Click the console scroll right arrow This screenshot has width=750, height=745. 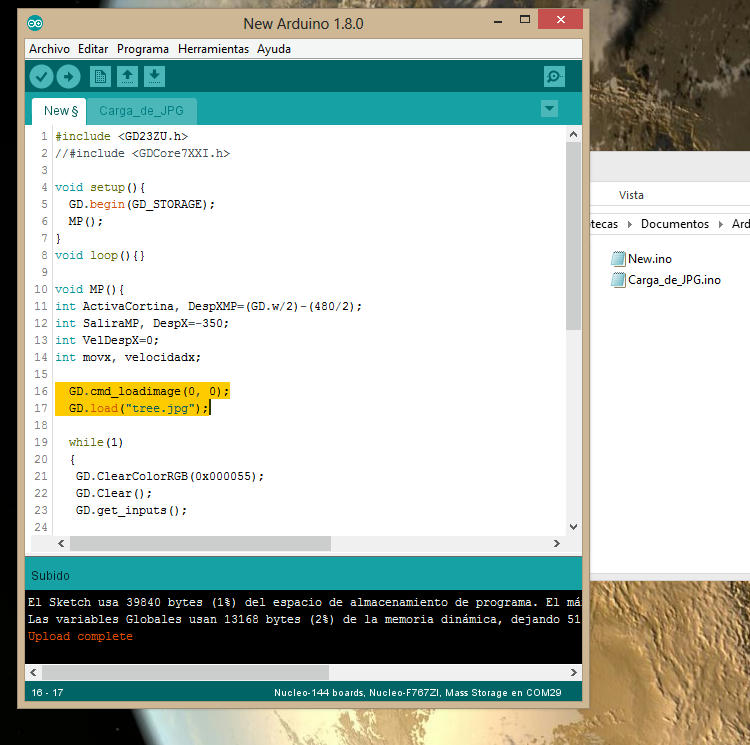point(574,672)
